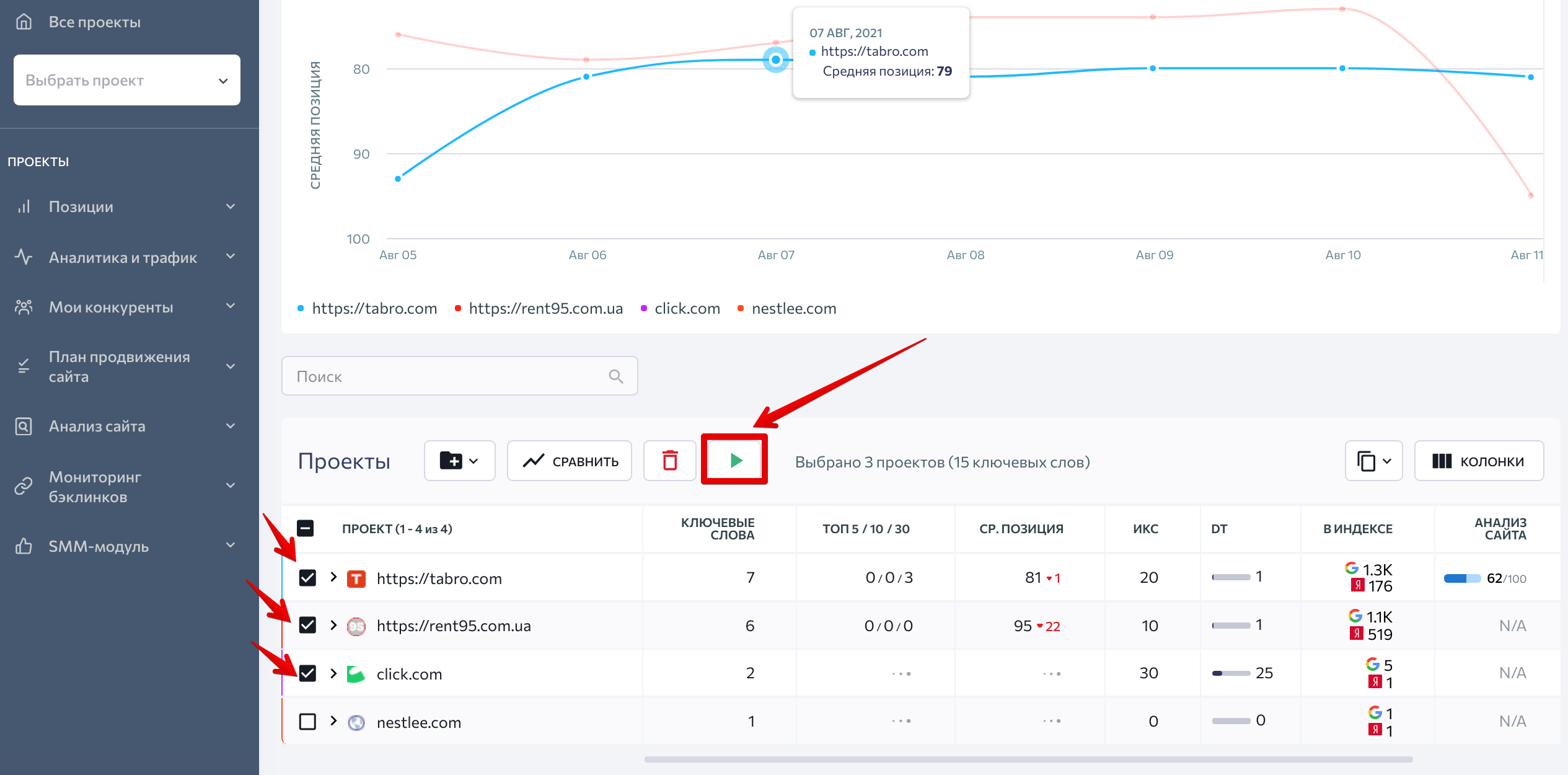Image resolution: width=1568 pixels, height=775 pixels.
Task: Expand the Мониторинг бэклинков chevron
Action: [x=231, y=485]
